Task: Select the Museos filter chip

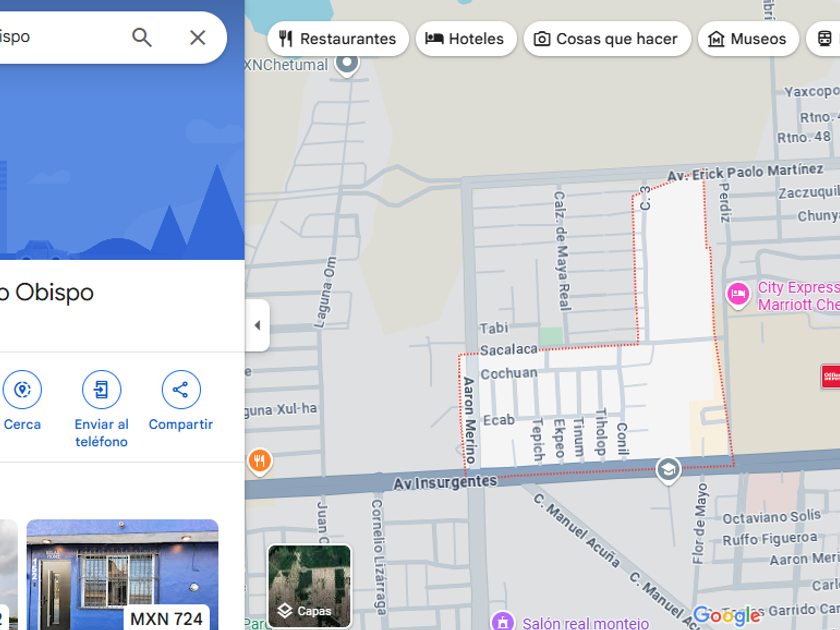Action: click(x=748, y=39)
